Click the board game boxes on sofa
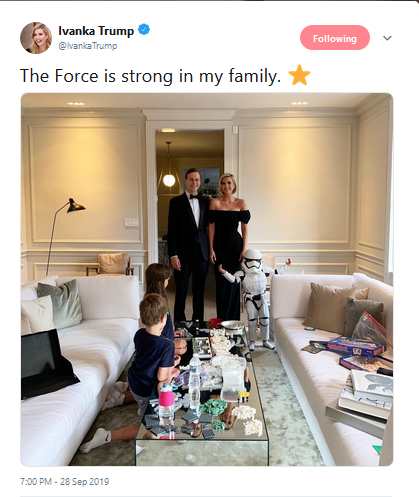This screenshot has height=497, width=419. tap(357, 354)
